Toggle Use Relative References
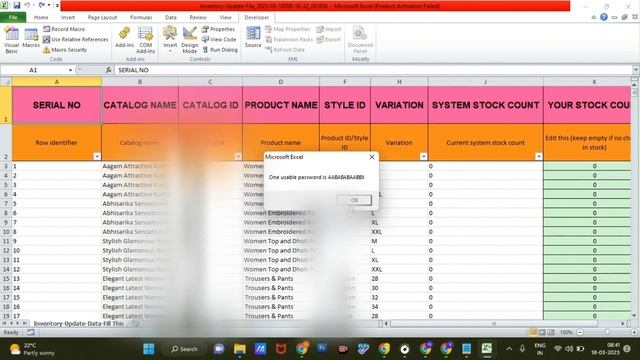This screenshot has width=640, height=360. tap(76, 39)
